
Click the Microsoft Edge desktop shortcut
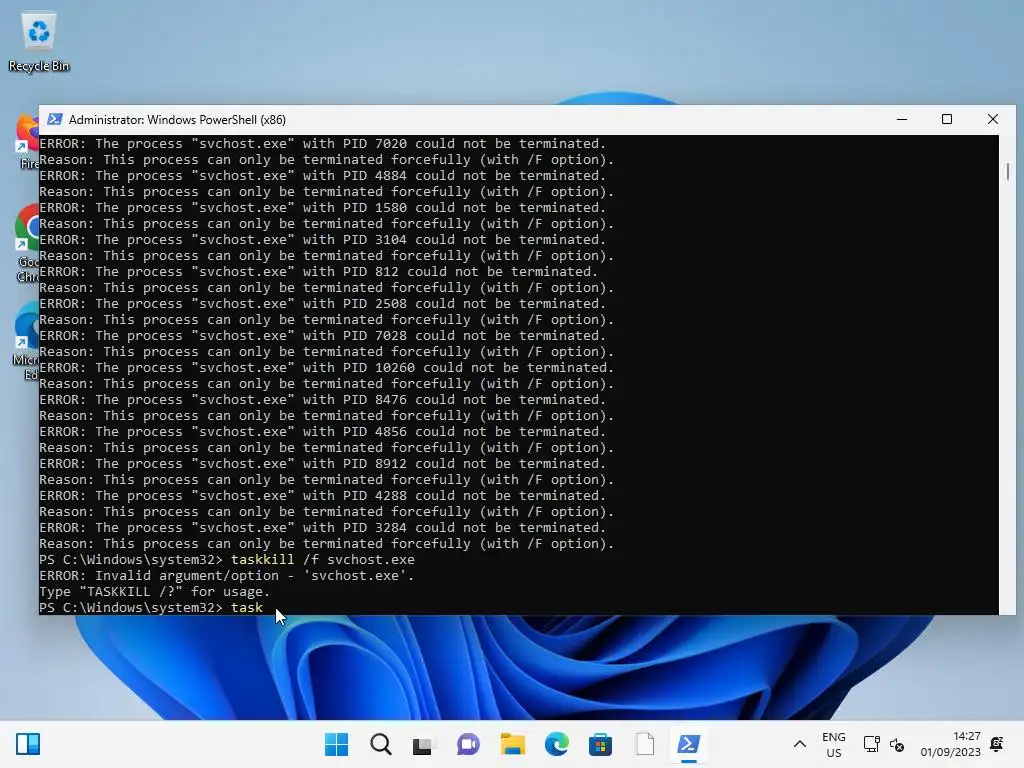tap(26, 341)
